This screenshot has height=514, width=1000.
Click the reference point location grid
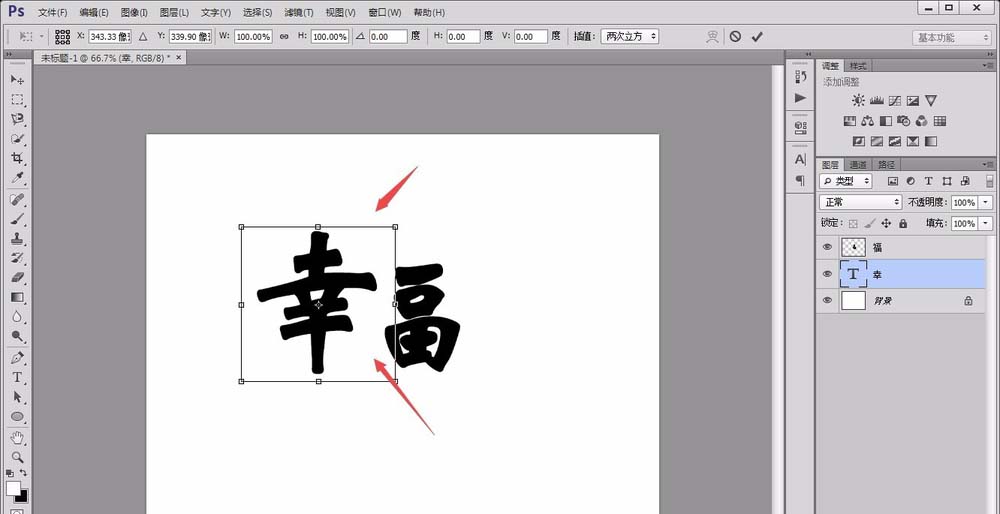coord(62,36)
